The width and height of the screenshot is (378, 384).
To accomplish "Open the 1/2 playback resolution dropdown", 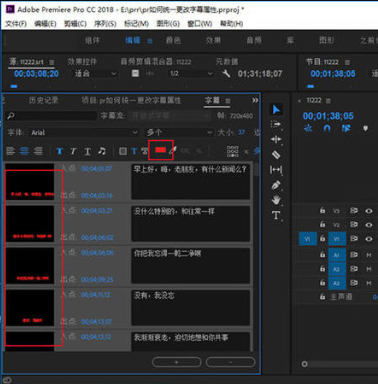I will click(191, 73).
